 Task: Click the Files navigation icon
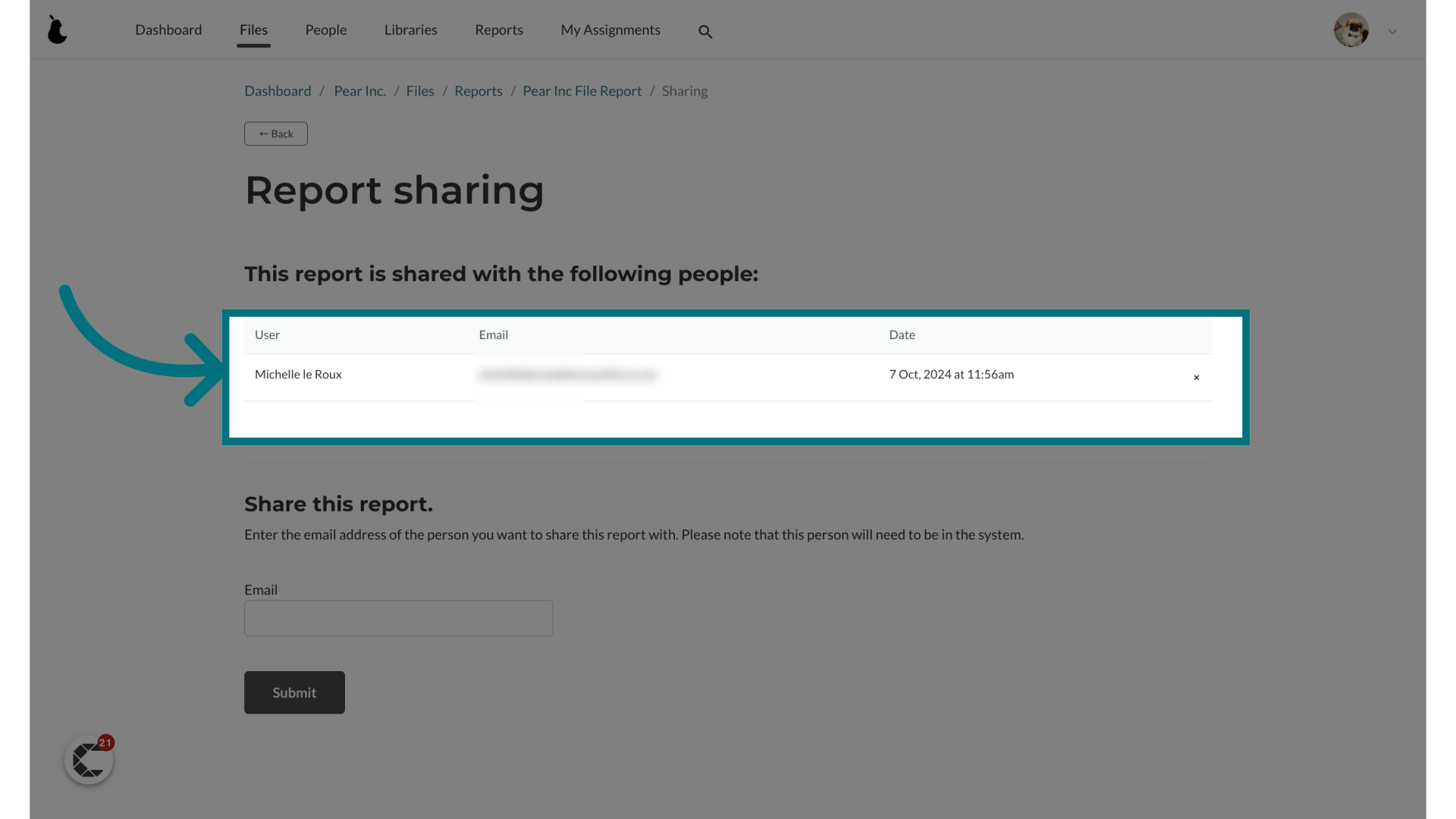[x=253, y=29]
